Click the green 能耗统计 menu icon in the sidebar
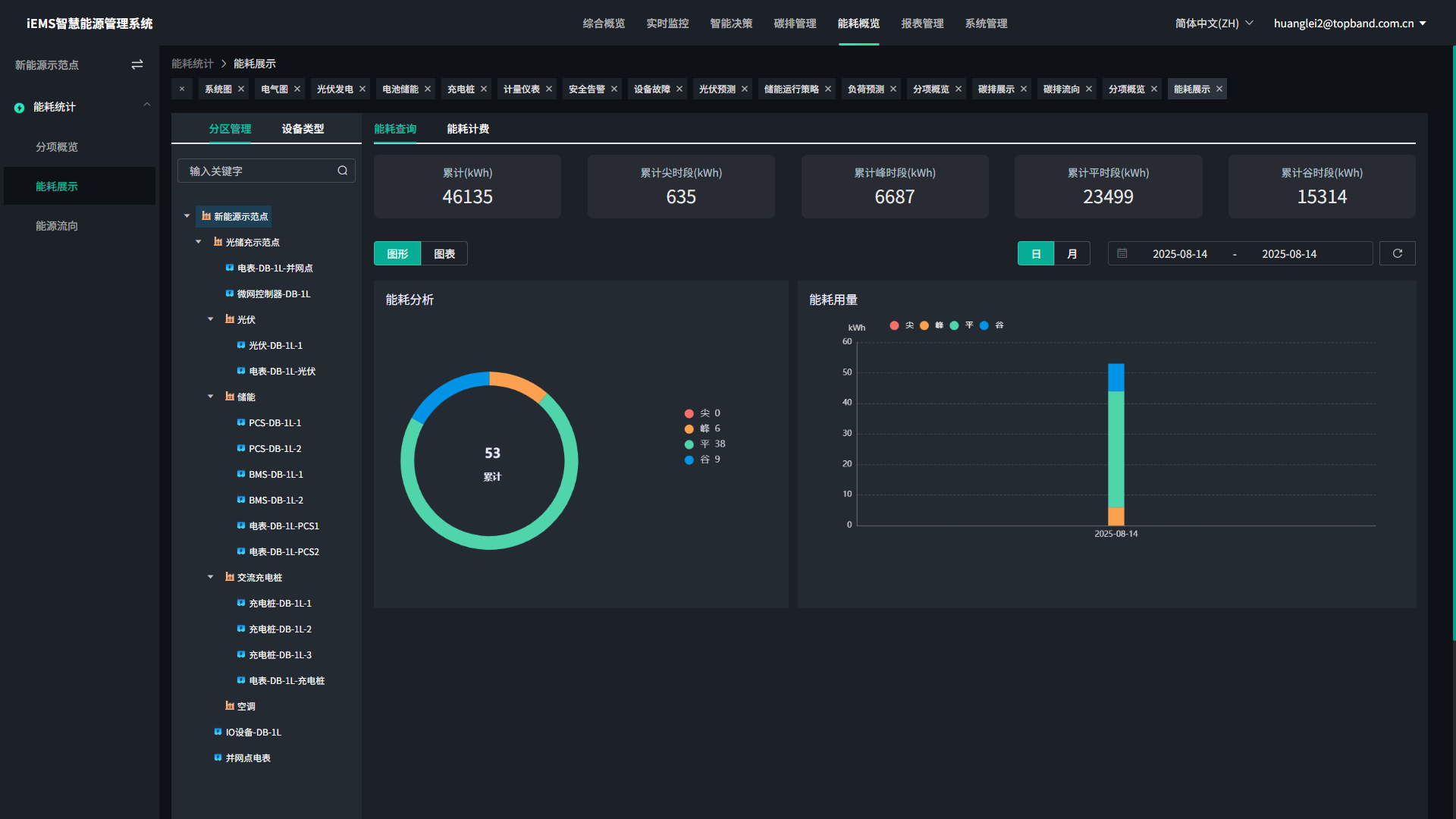 coord(20,108)
